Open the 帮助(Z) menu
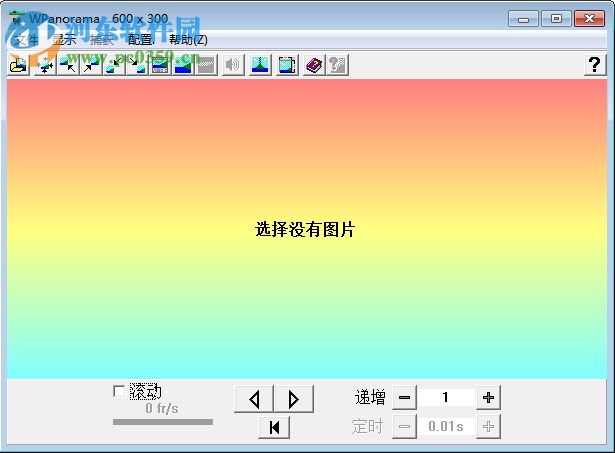 pyautogui.click(x=188, y=40)
